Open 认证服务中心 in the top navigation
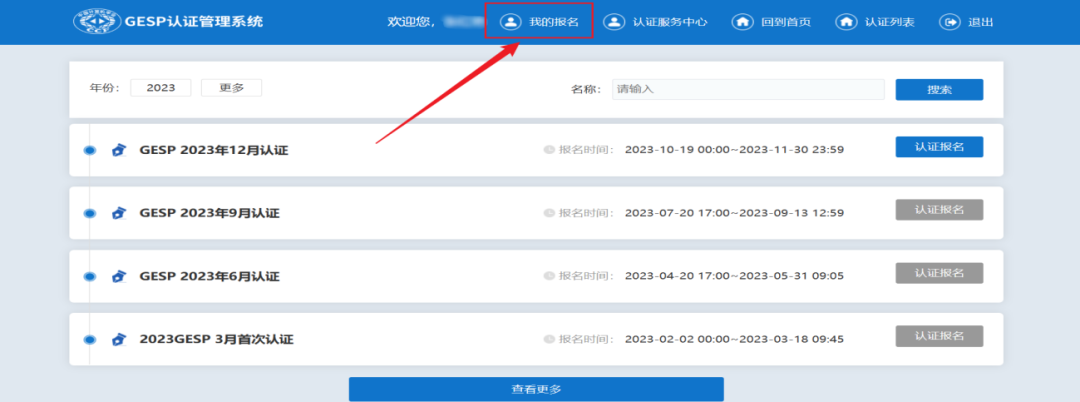Screen dimensions: 1080x402 tap(655, 22)
